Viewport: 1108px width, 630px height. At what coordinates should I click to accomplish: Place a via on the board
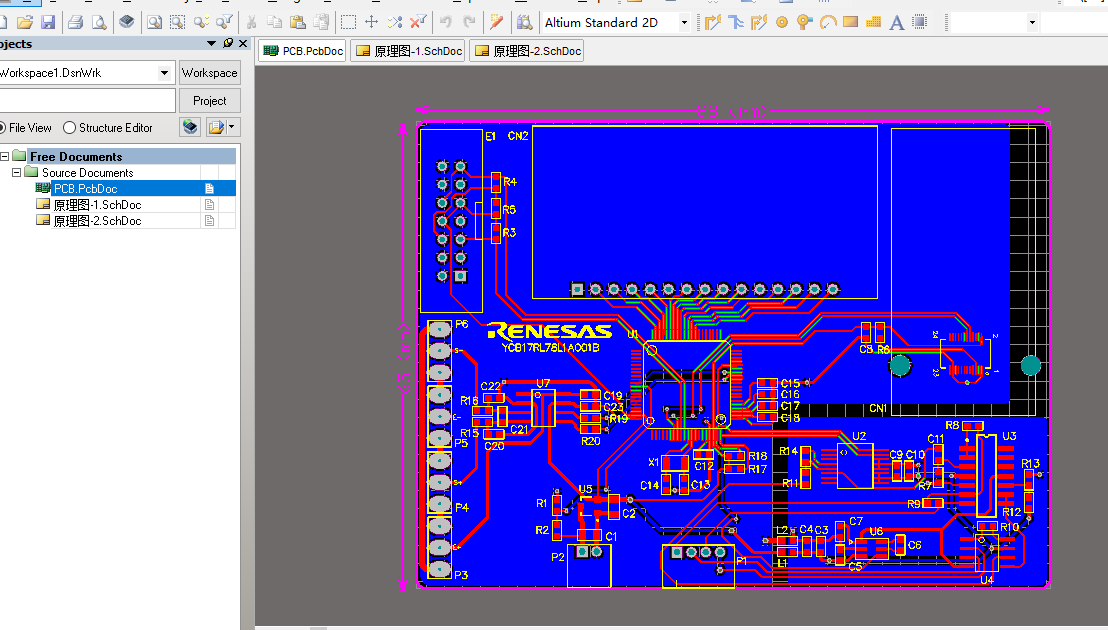point(804,23)
